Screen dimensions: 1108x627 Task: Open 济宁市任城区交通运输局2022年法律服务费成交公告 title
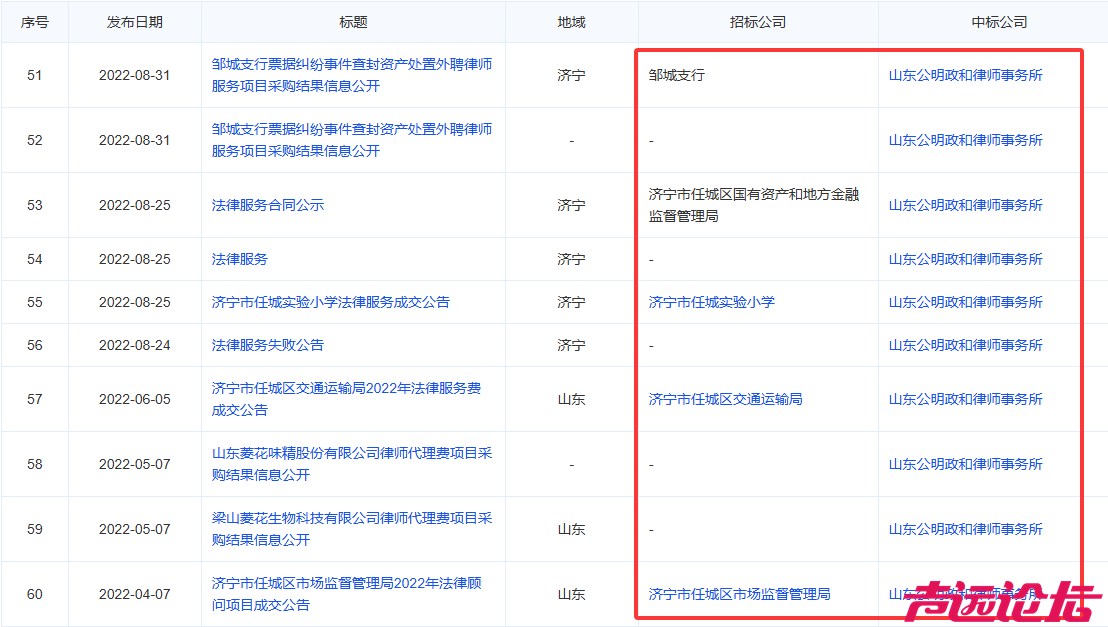point(346,399)
